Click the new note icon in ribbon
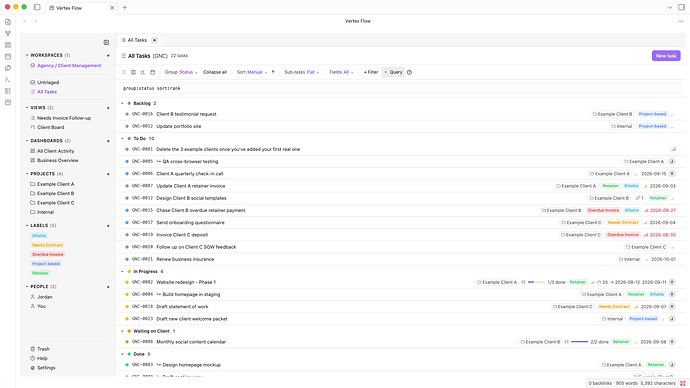Screen dimensions: 690x388 coord(8,22)
